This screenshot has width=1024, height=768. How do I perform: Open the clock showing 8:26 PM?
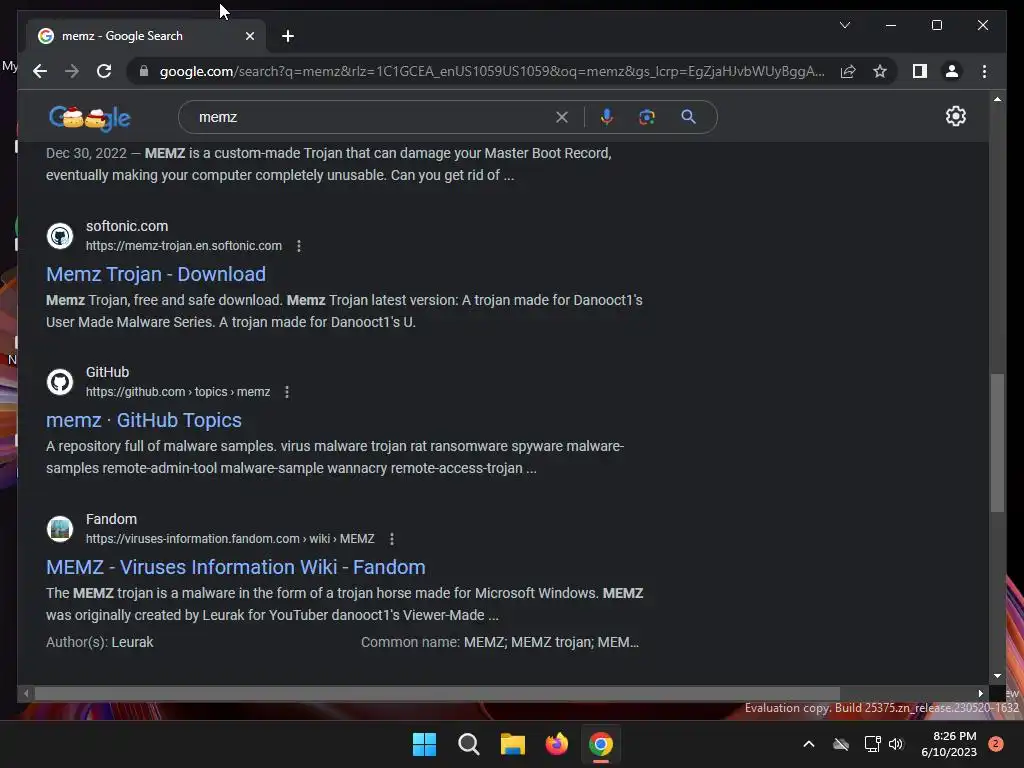949,744
